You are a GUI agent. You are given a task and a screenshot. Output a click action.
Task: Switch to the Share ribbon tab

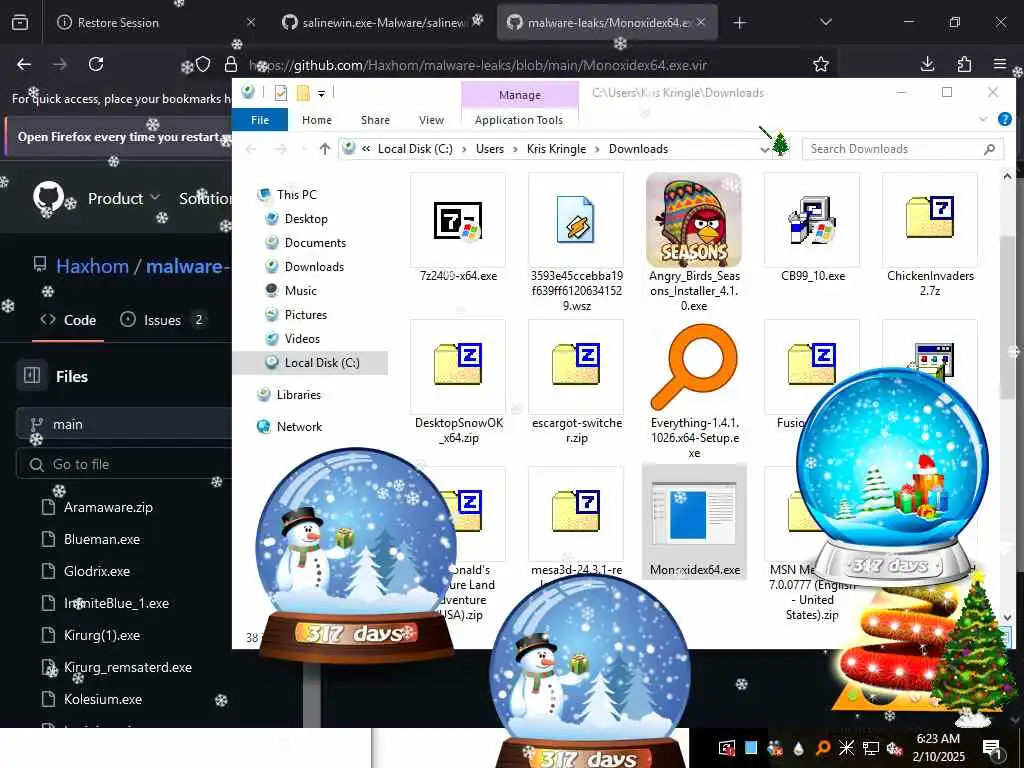376,120
